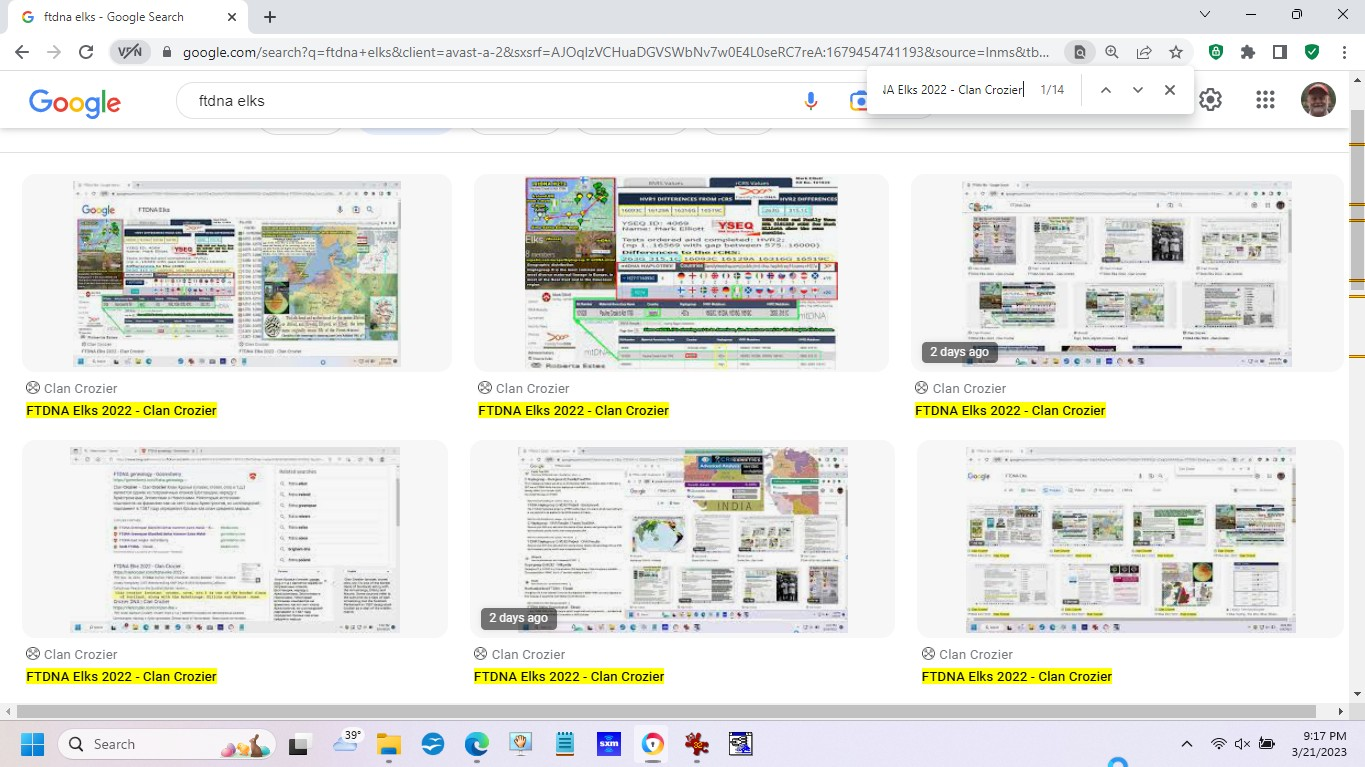Close the find-in-page bar
The width and height of the screenshot is (1365, 767).
(x=1170, y=90)
